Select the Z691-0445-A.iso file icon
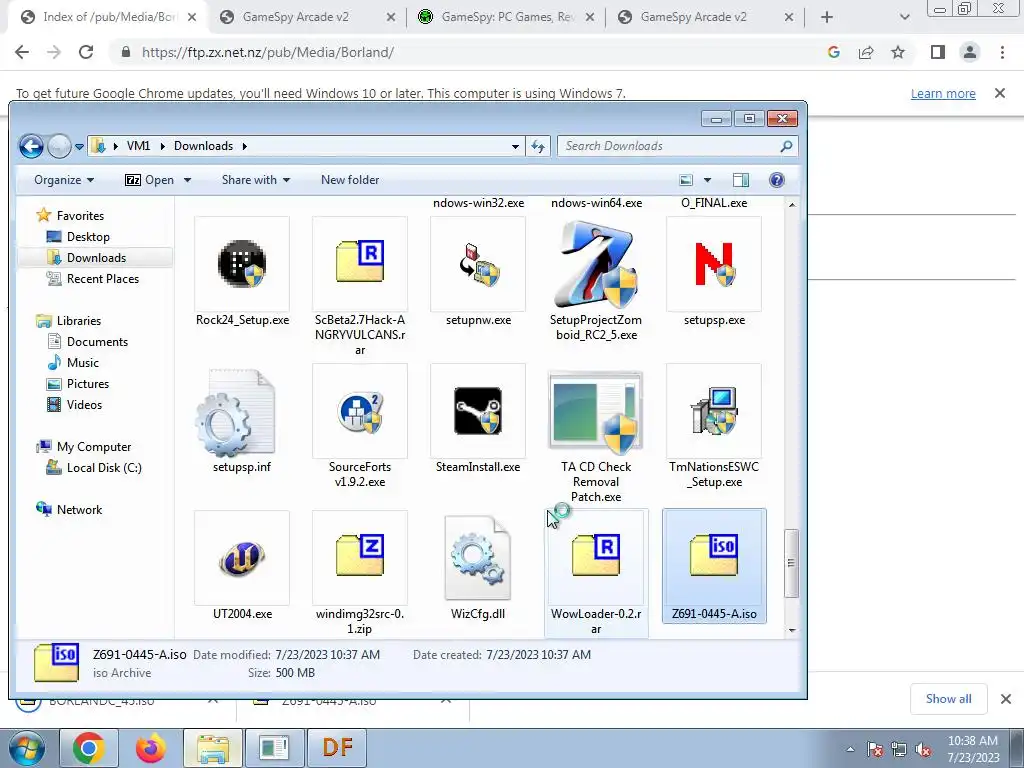This screenshot has width=1024, height=768. pyautogui.click(x=714, y=558)
